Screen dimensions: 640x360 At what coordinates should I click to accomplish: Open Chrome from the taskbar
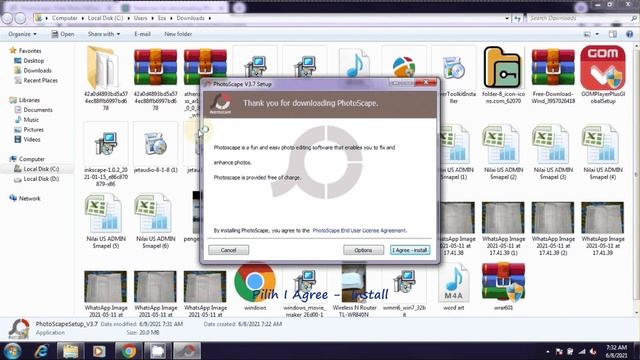click(129, 351)
